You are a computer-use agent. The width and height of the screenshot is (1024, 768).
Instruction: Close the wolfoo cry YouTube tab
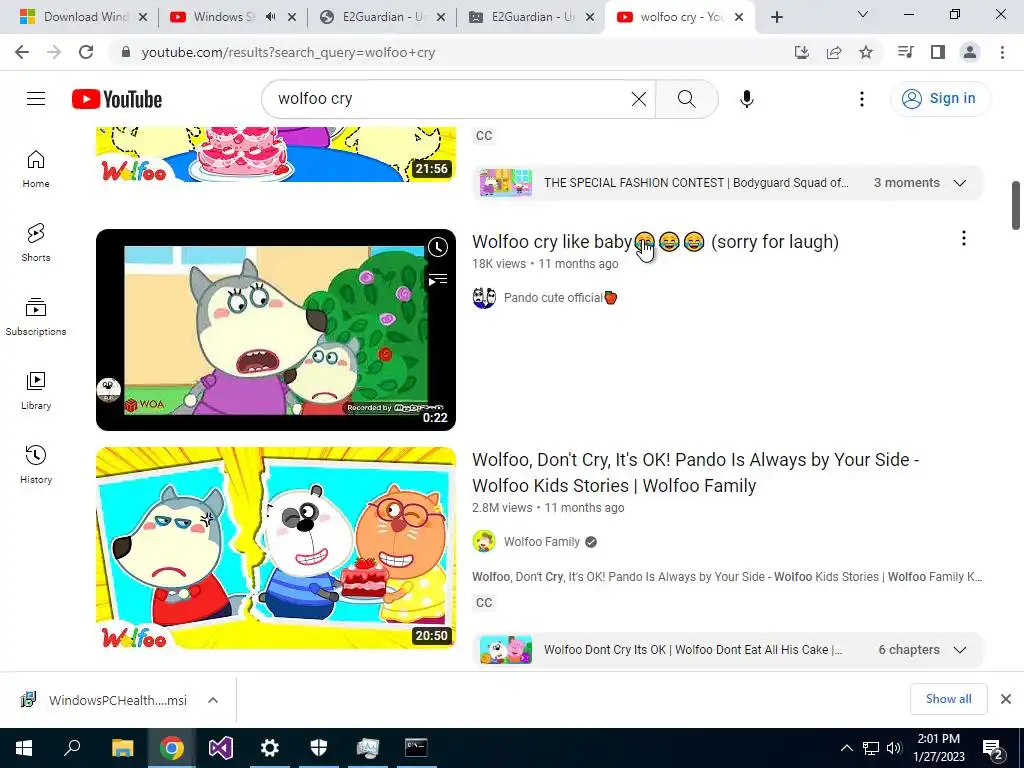[739, 17]
